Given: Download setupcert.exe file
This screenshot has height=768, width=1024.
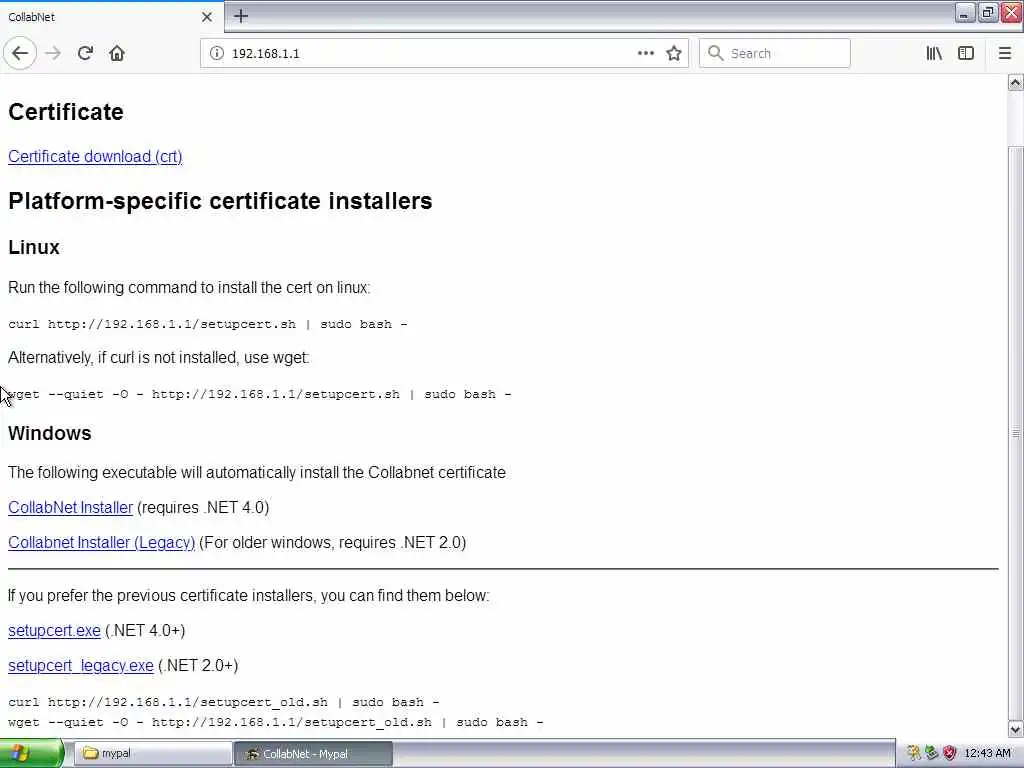Looking at the screenshot, I should click(x=54, y=631).
